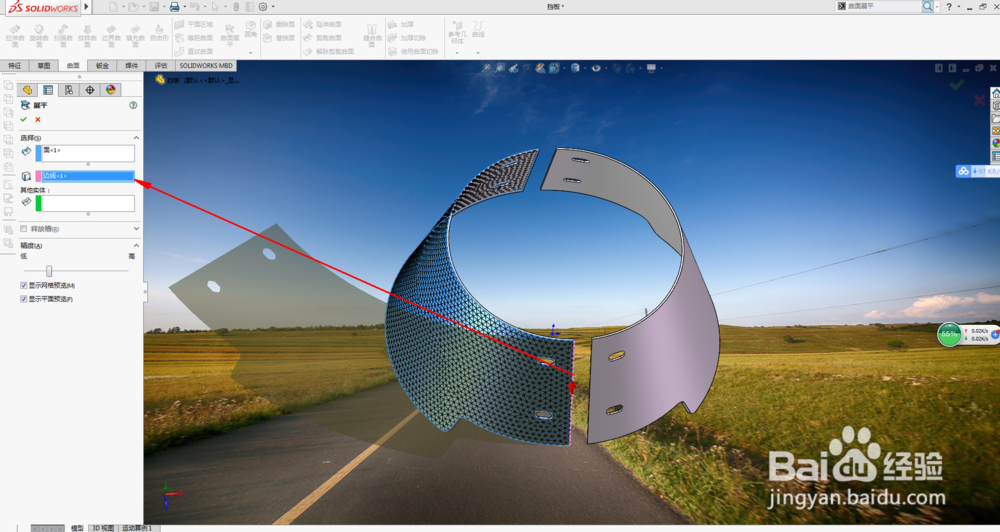Switch to the 钣金 sheet metal tab

pyautogui.click(x=102, y=66)
